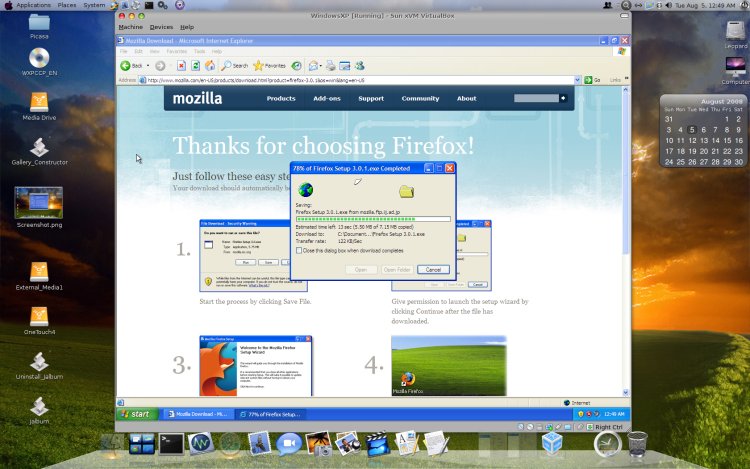
Task: Open the Places menu in top panel
Action: [x=66, y=5]
